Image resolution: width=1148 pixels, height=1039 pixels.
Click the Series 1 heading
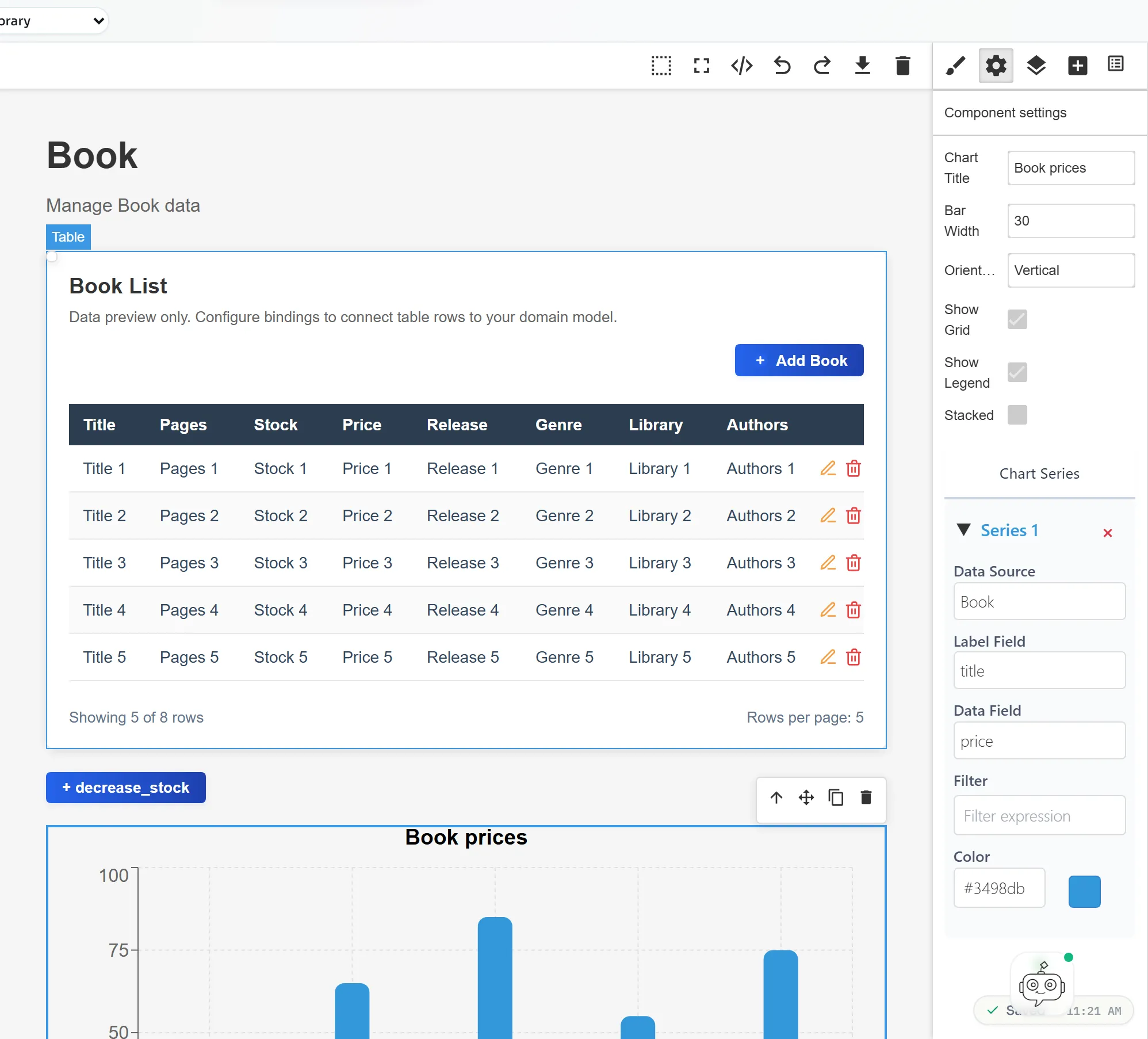[x=1009, y=530]
